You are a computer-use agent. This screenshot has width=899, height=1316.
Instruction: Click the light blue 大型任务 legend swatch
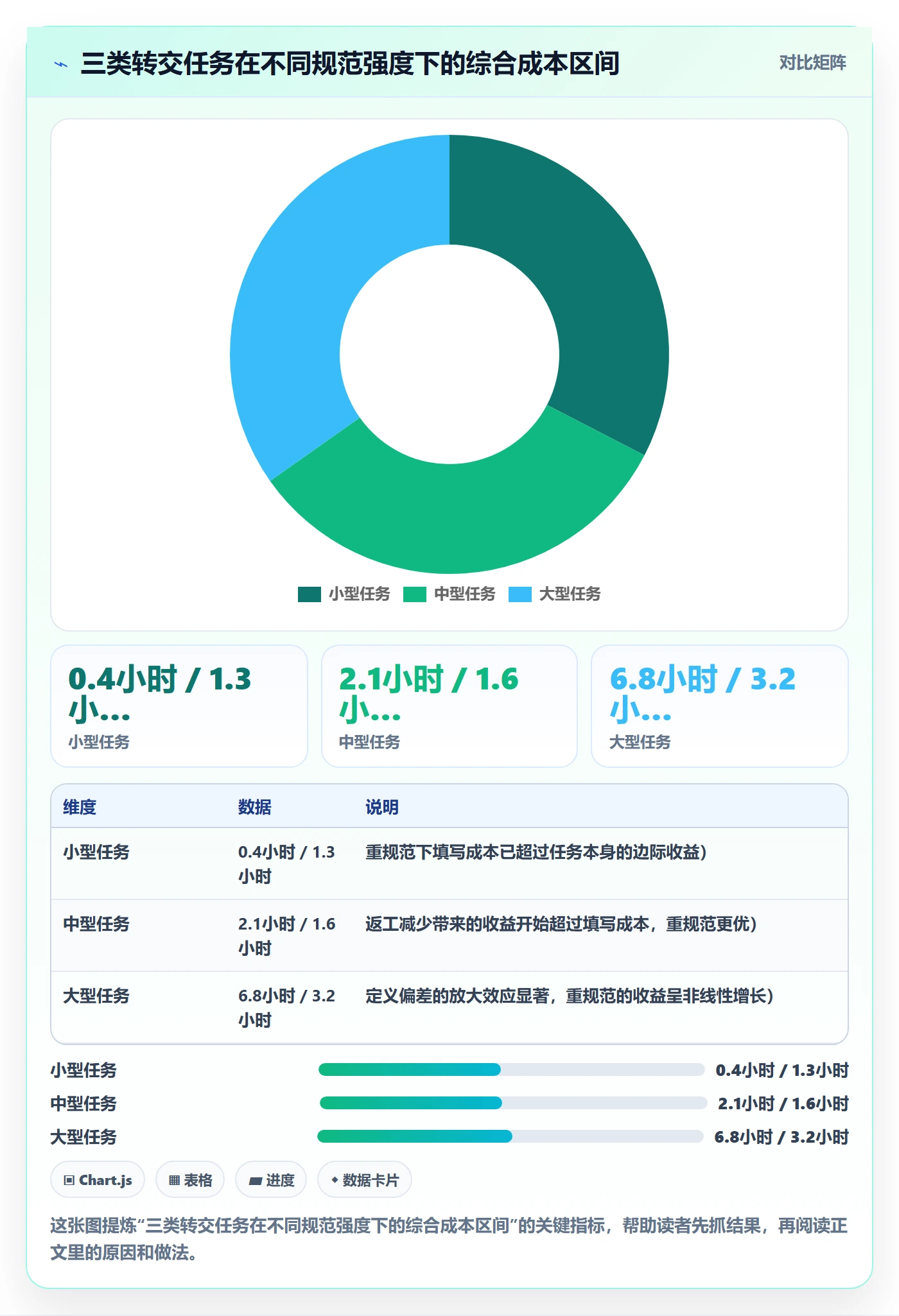tap(520, 594)
